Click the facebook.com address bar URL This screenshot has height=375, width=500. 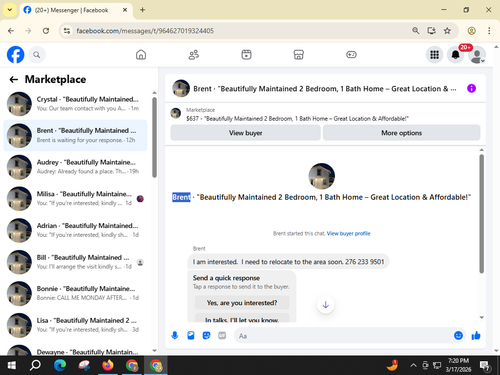pos(145,31)
